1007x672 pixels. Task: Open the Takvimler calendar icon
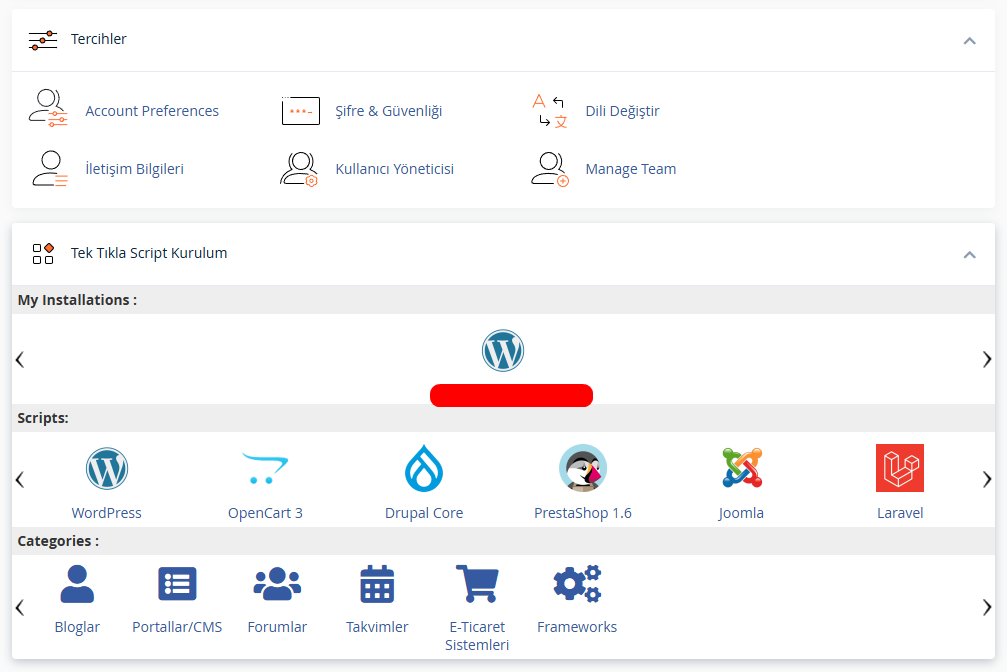377,584
